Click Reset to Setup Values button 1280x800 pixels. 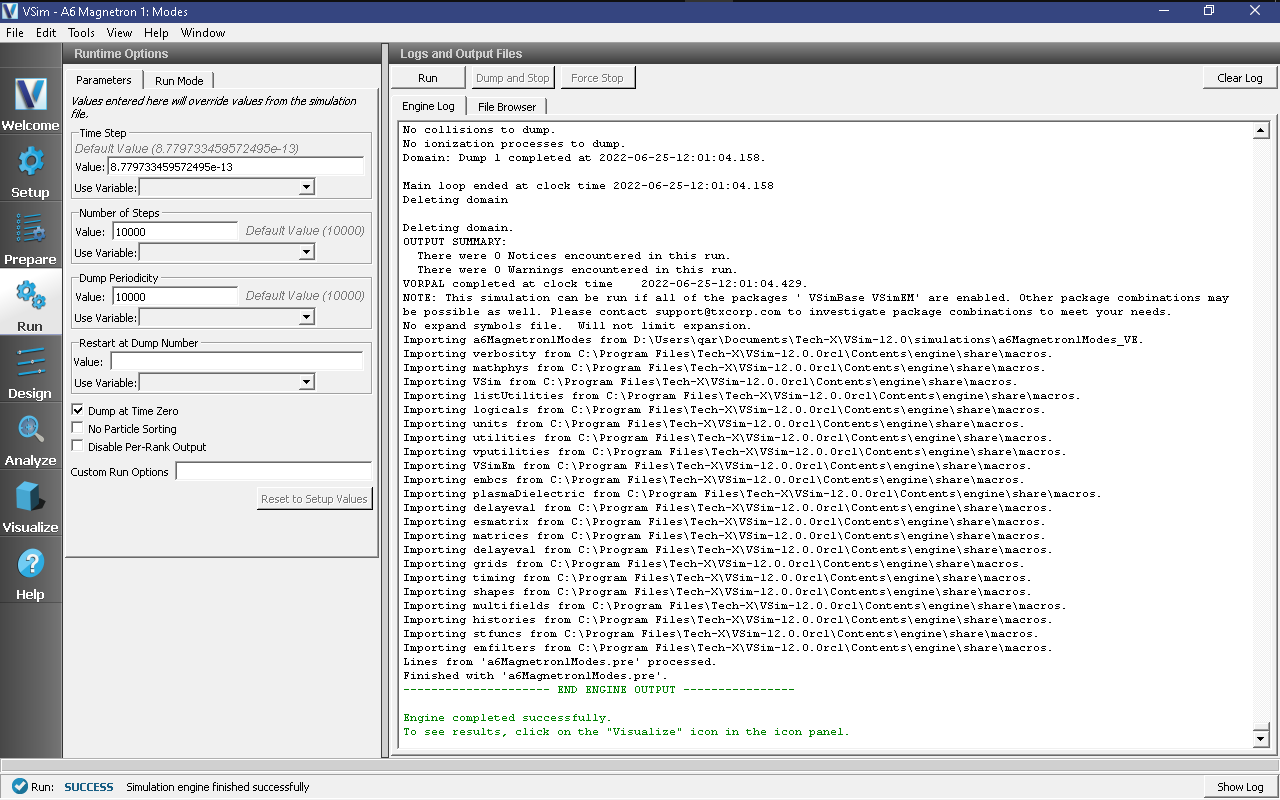click(314, 499)
